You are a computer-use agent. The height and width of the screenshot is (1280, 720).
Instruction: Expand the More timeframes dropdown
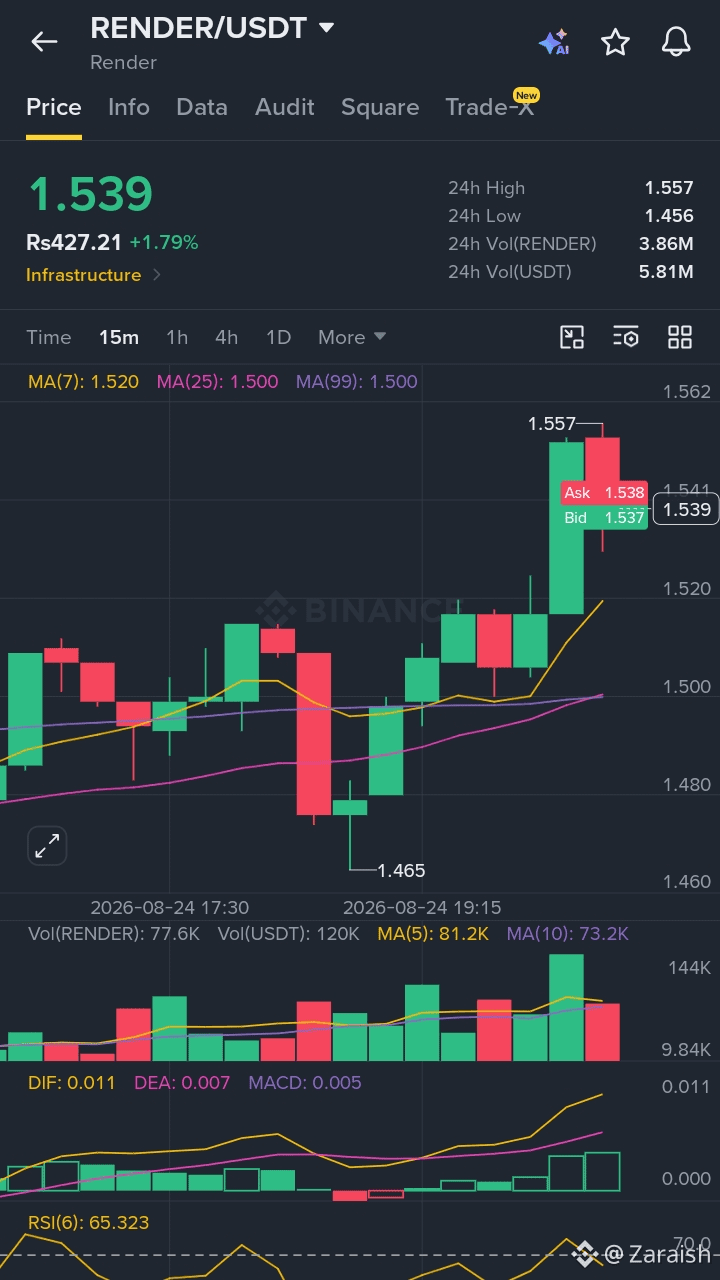click(x=352, y=337)
